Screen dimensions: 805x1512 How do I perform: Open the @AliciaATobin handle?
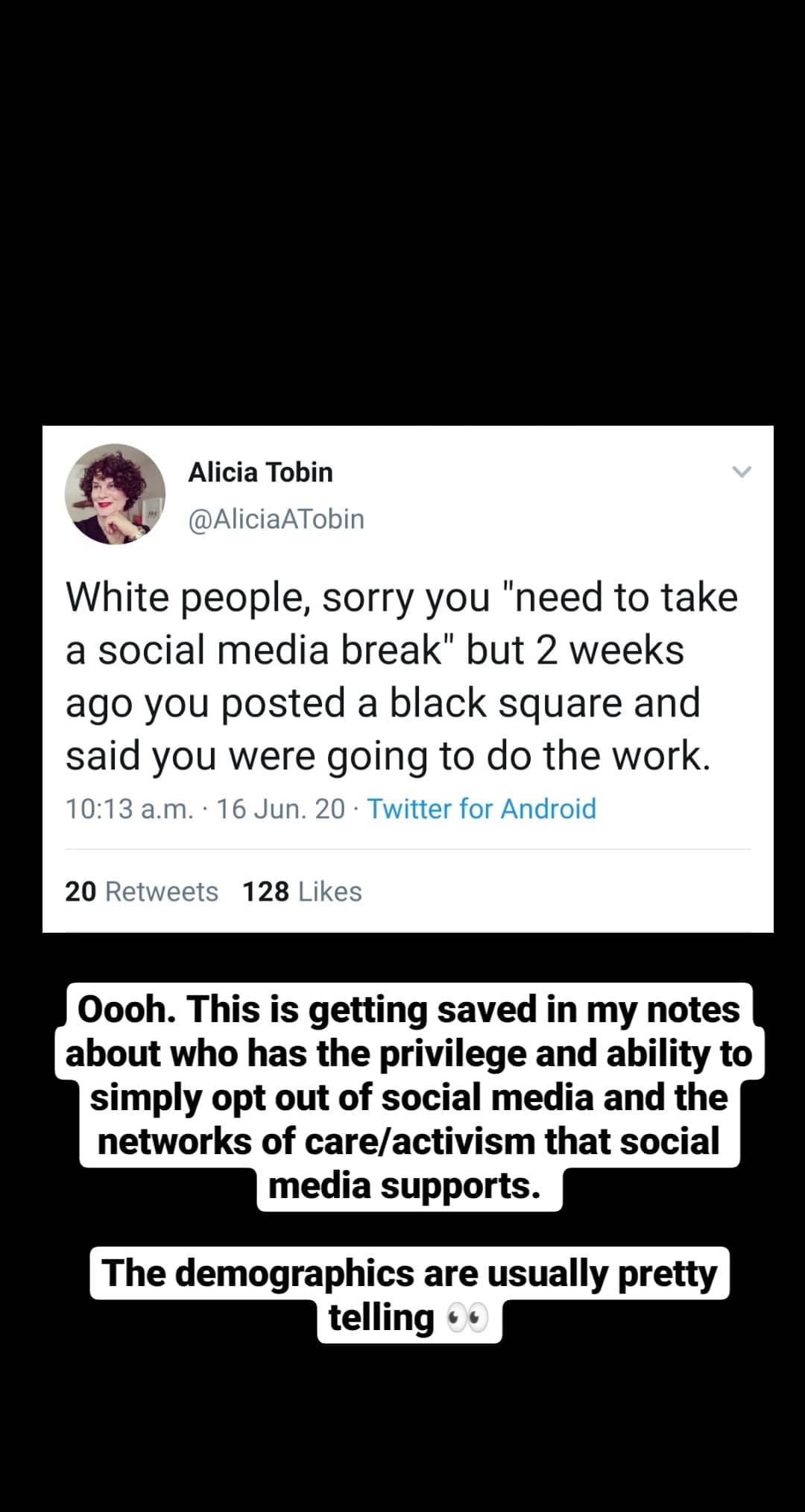(x=277, y=519)
